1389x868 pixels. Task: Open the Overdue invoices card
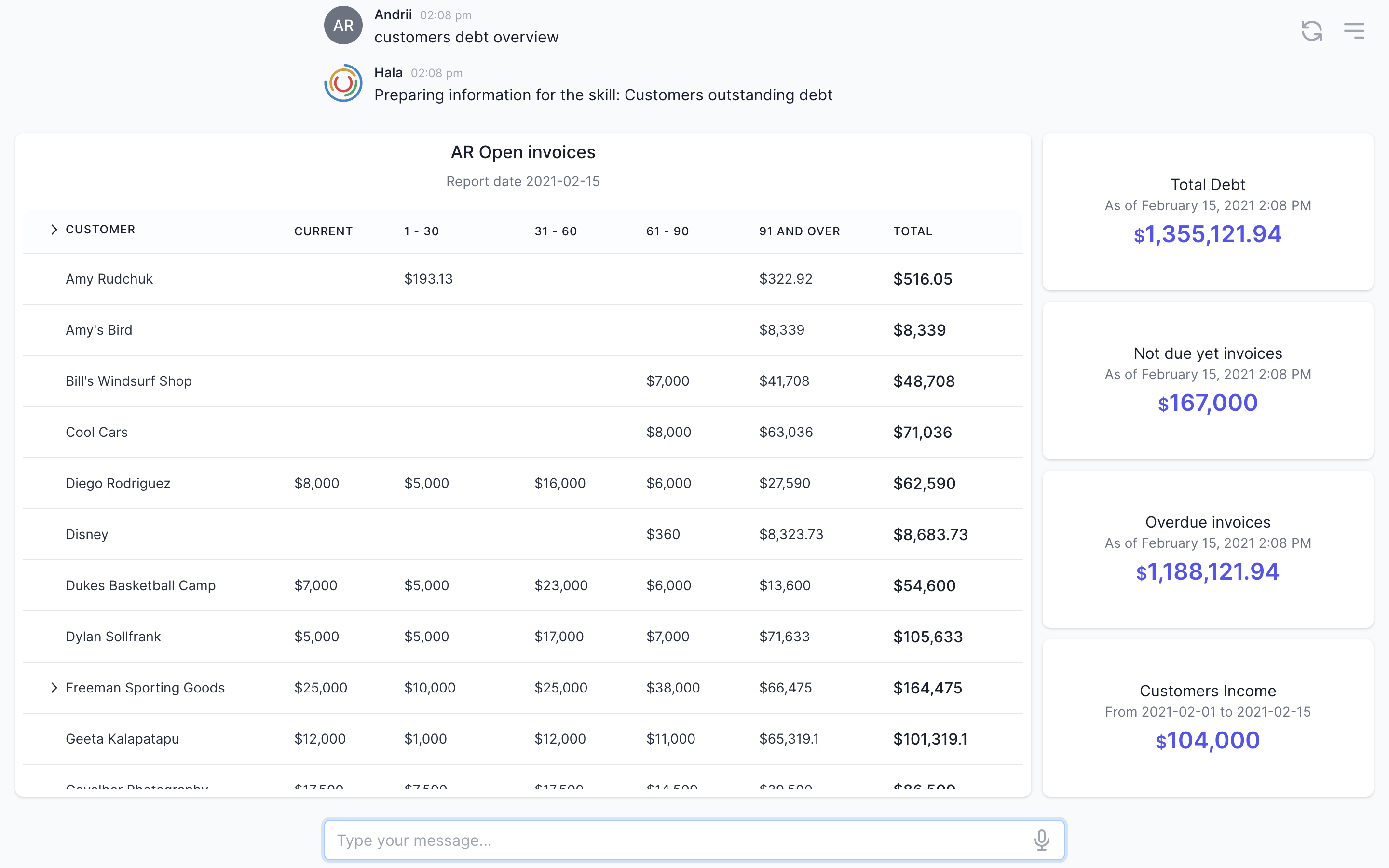point(1208,549)
